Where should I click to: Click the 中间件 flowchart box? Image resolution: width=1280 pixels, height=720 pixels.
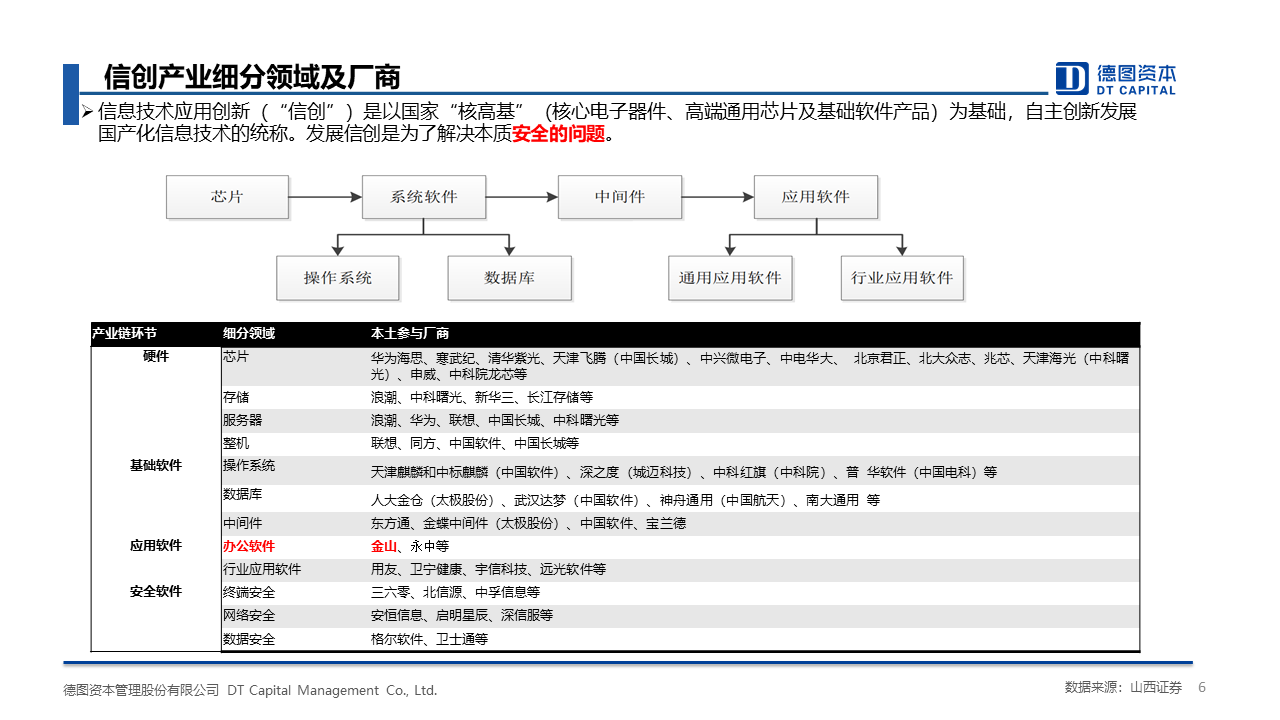[619, 197]
